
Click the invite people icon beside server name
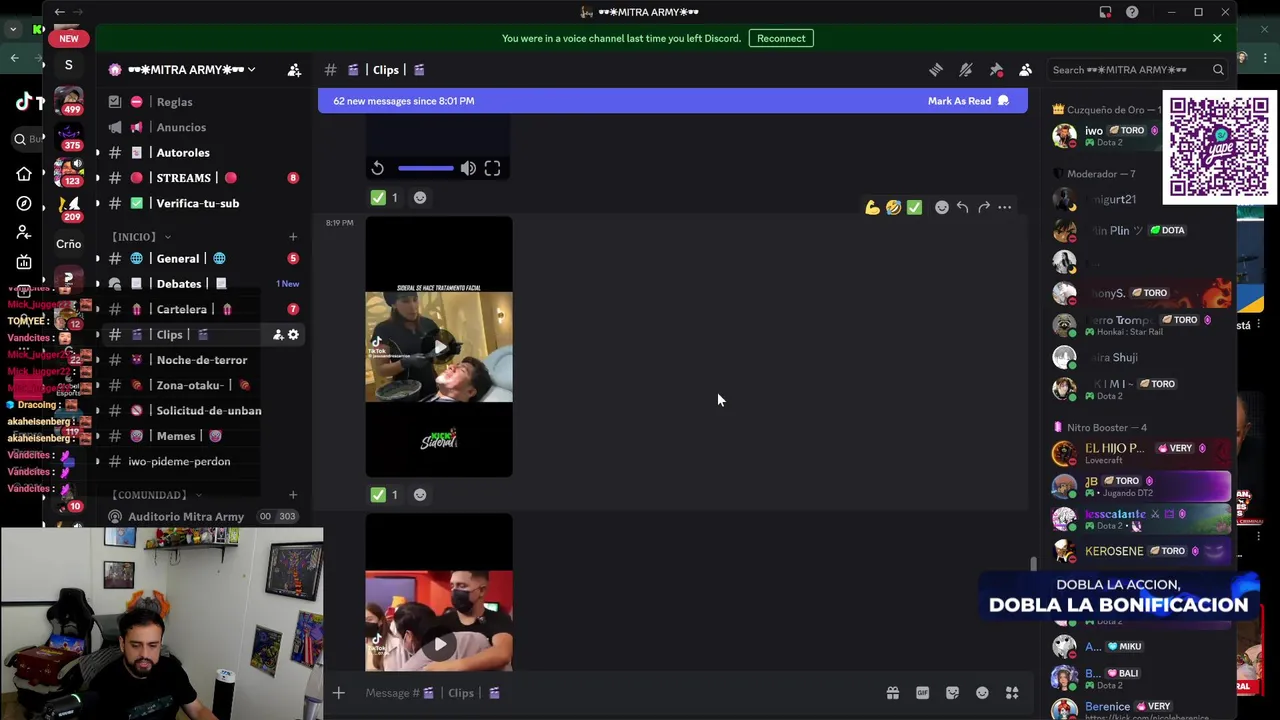point(294,70)
